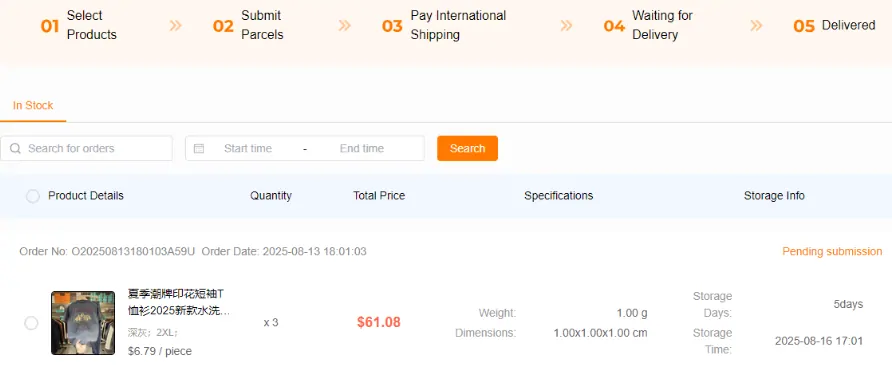This screenshot has height=365, width=892.
Task: Click the Product Details column header
Action: (86, 196)
